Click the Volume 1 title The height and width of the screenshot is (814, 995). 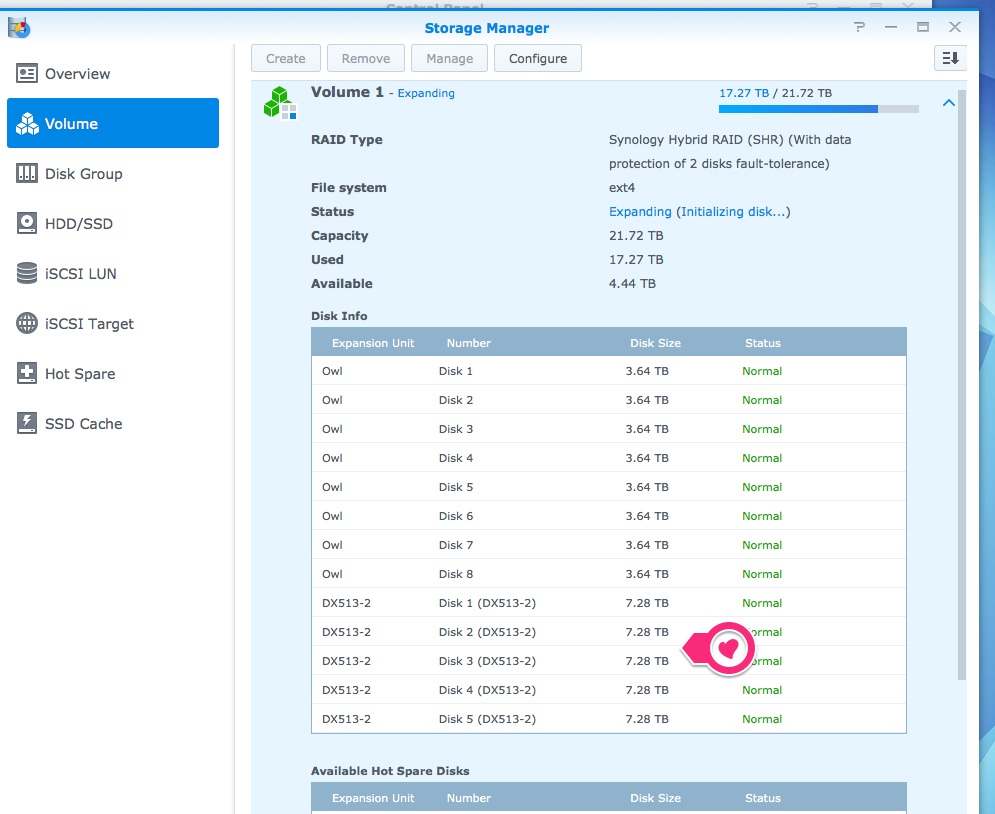tap(347, 92)
